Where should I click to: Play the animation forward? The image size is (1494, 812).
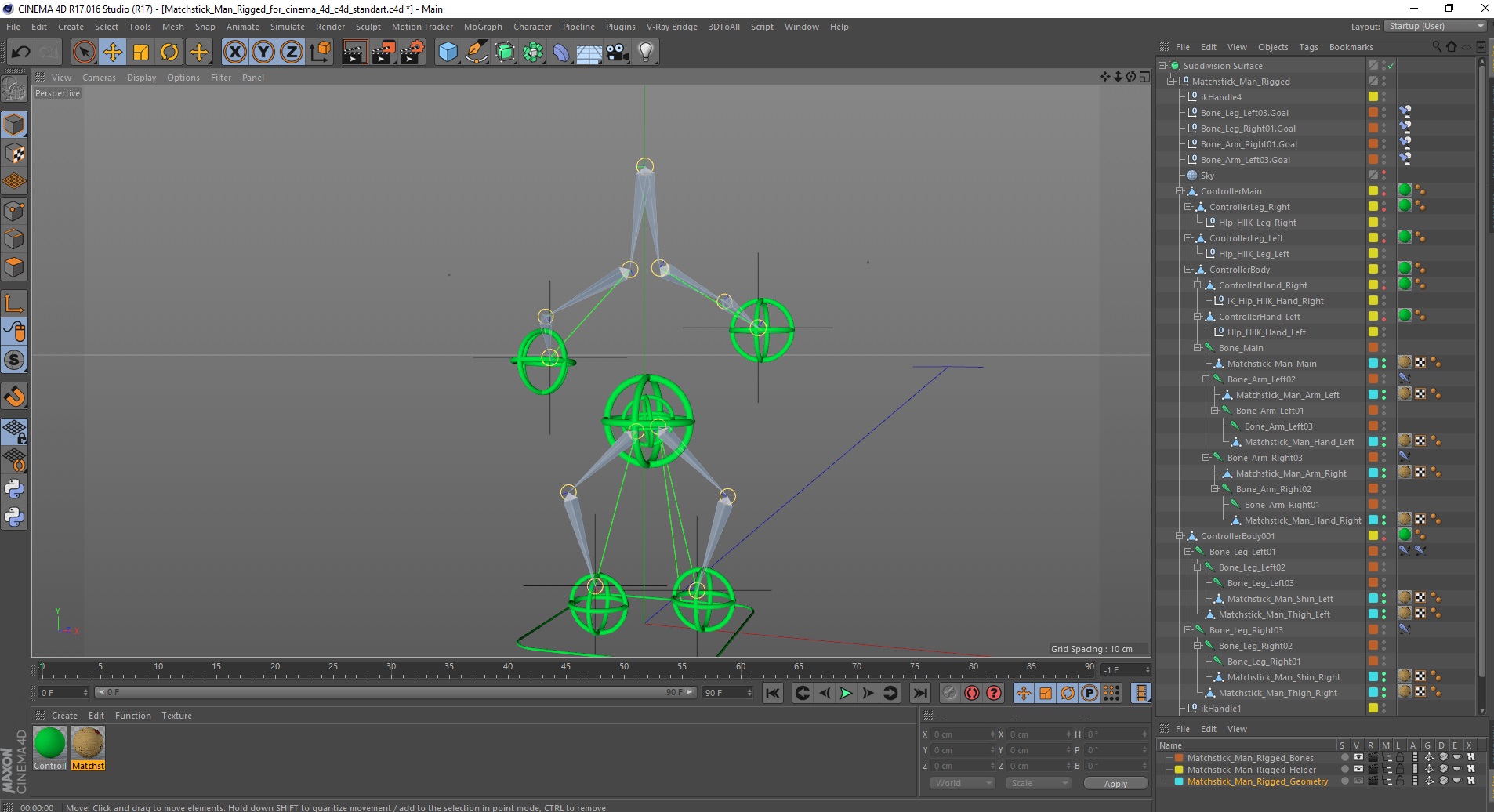[x=846, y=693]
